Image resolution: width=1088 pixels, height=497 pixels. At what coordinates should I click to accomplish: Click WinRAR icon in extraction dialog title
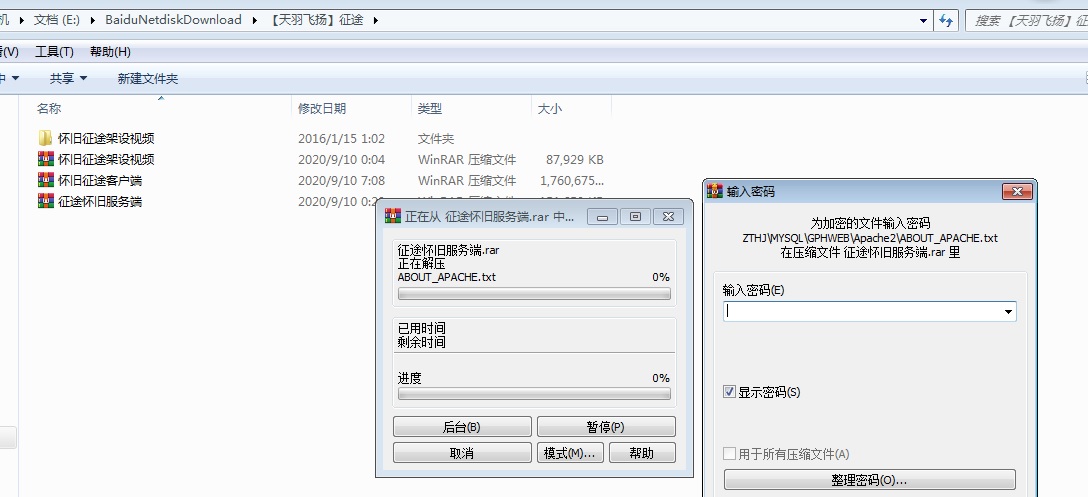pyautogui.click(x=393, y=217)
